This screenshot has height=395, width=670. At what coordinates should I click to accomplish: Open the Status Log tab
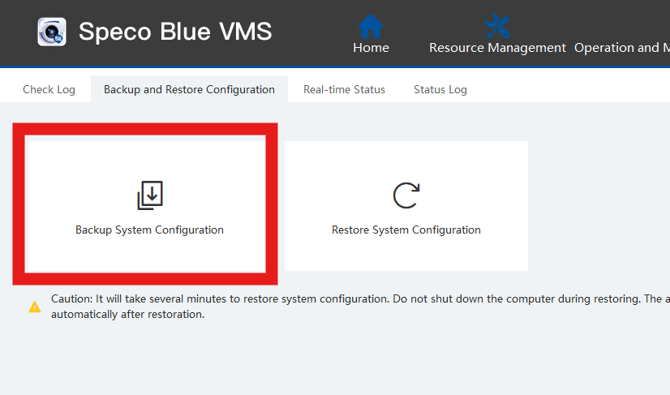coord(440,89)
